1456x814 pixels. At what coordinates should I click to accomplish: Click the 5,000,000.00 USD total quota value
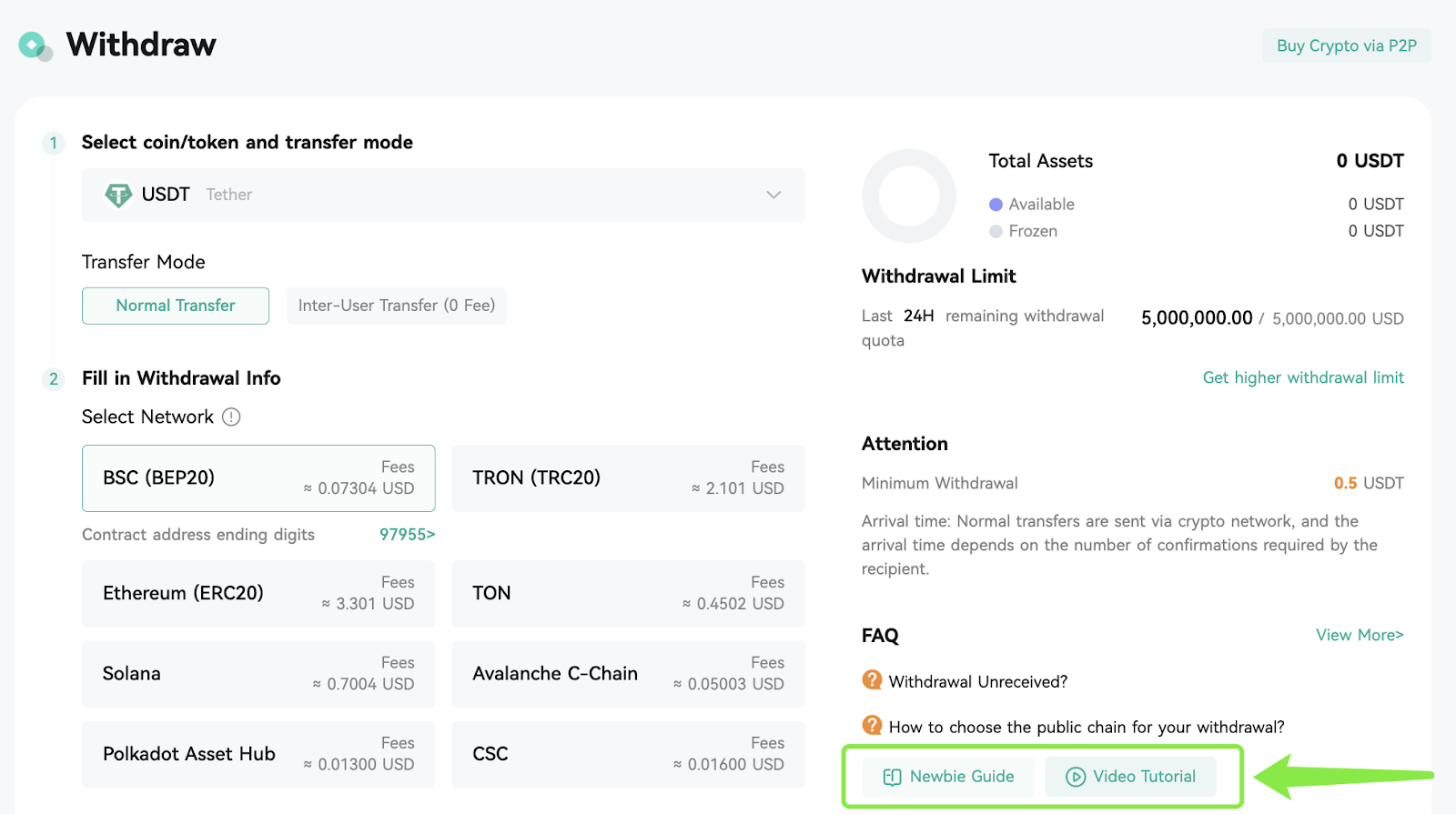(x=1338, y=319)
